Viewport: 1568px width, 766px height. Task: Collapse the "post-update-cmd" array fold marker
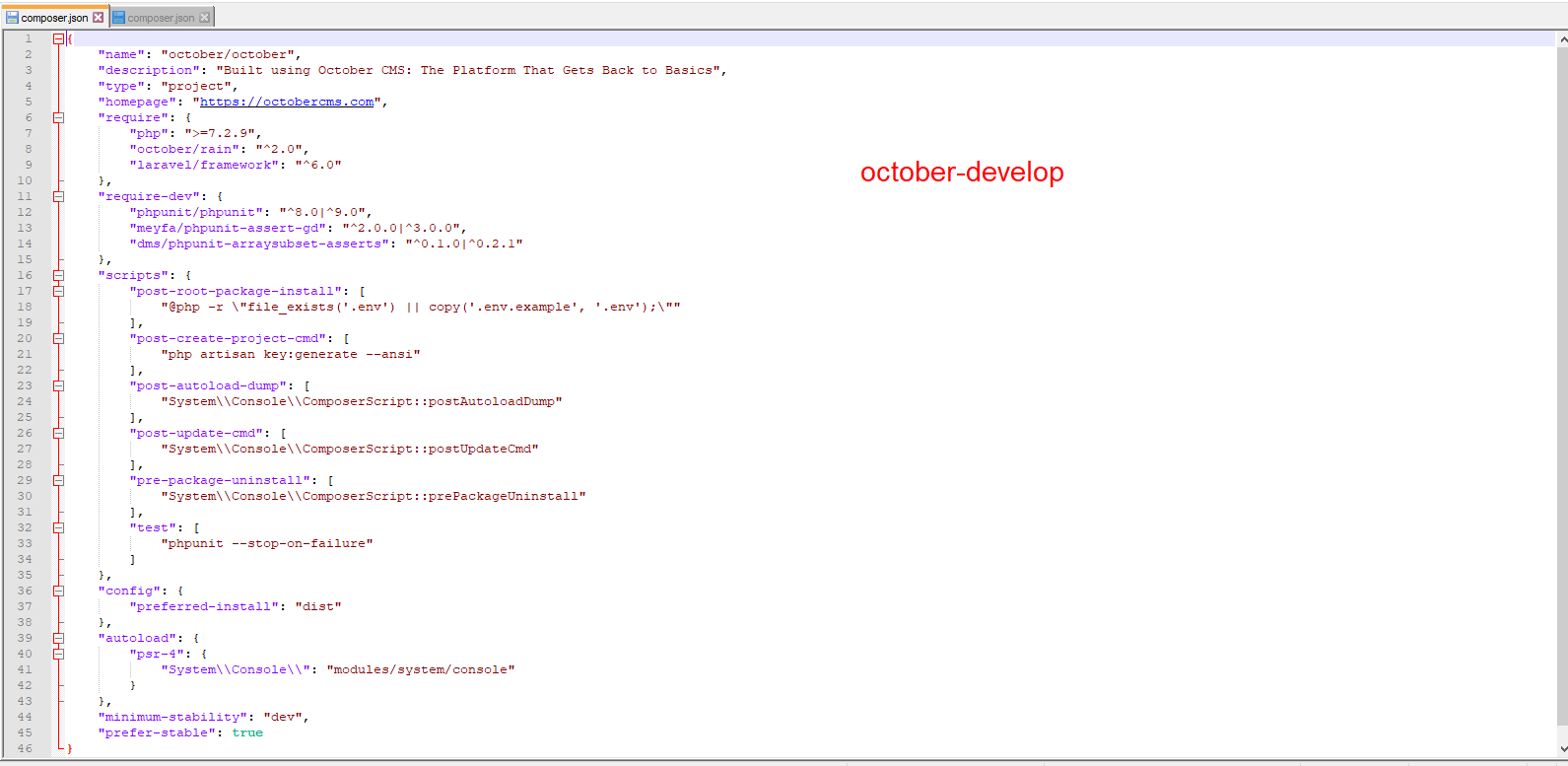[x=58, y=433]
